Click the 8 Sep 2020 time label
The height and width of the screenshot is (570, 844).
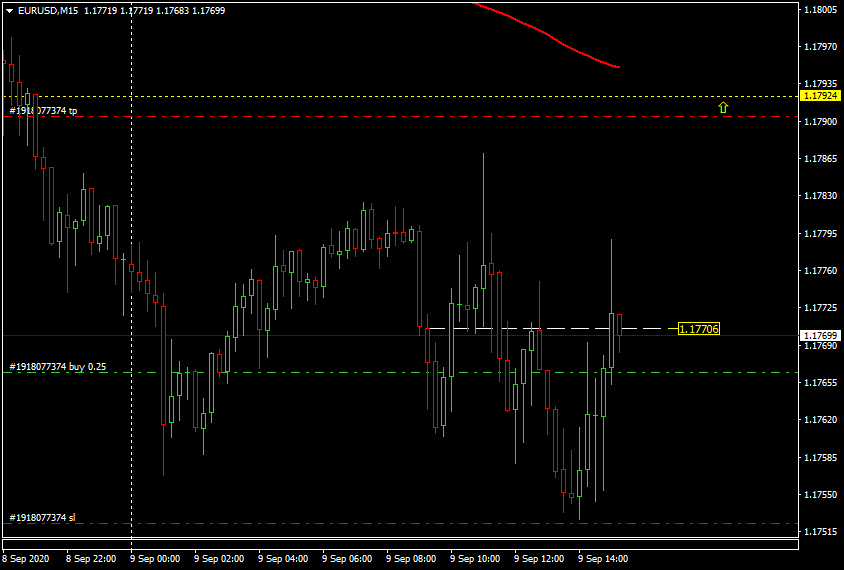[x=26, y=559]
